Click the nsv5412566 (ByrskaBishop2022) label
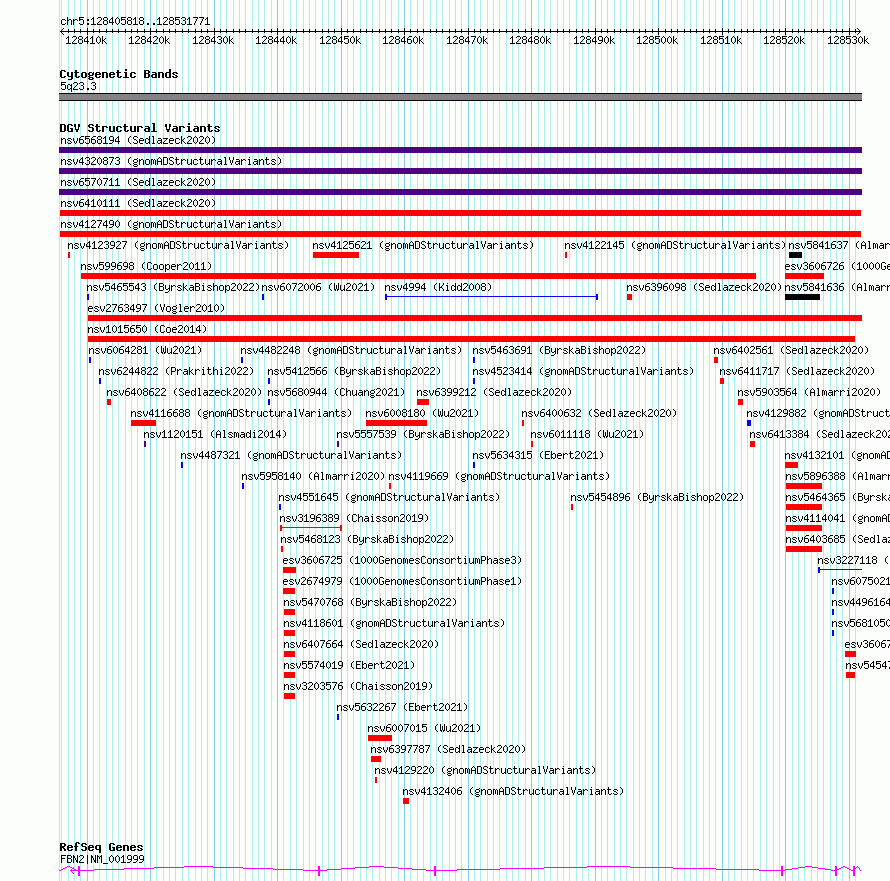890x881 pixels. pyautogui.click(x=354, y=371)
